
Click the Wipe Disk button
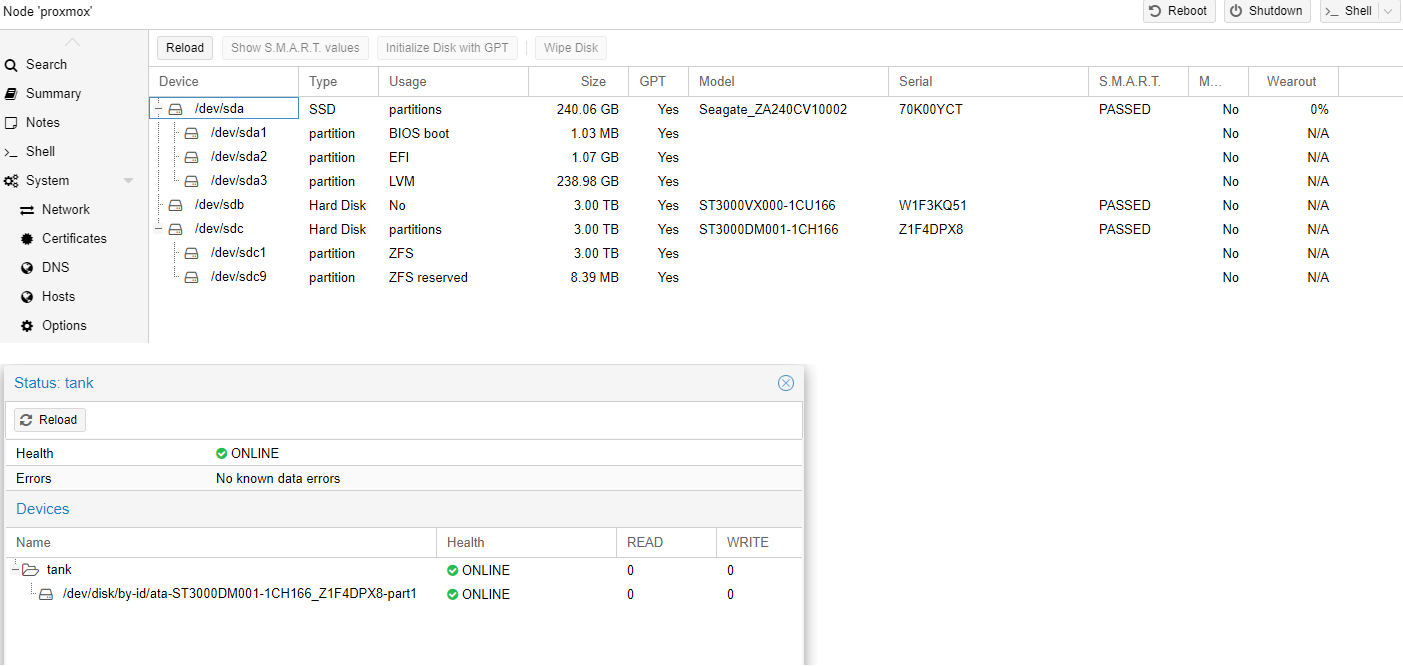click(x=571, y=47)
